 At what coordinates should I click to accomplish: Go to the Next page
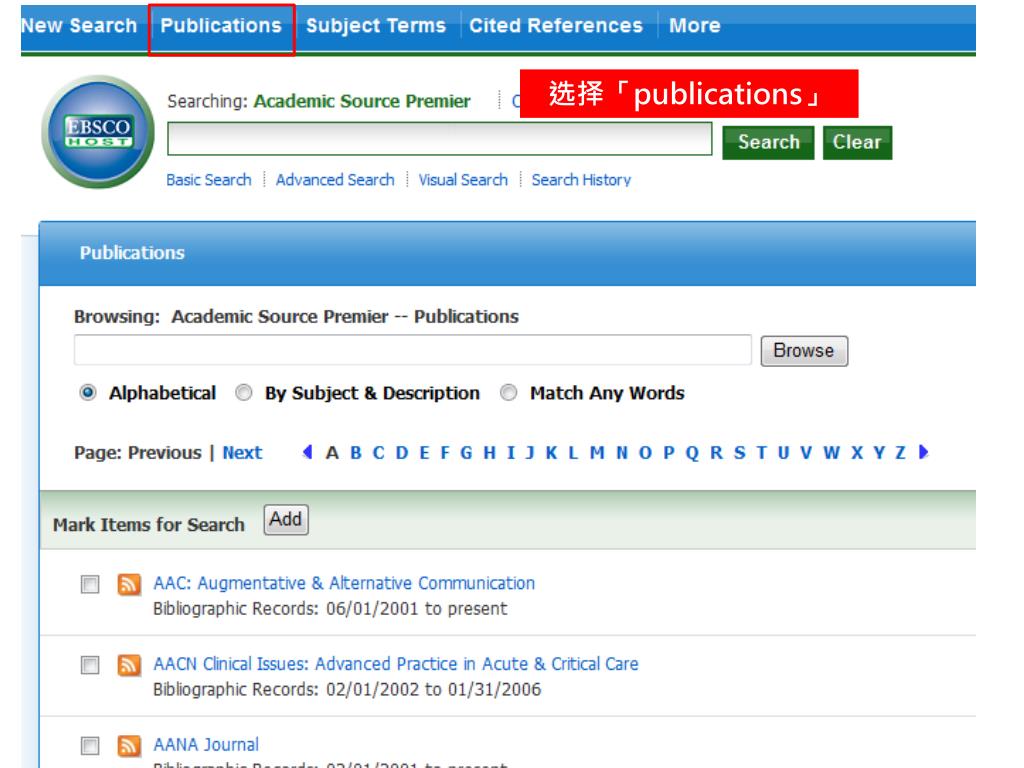point(242,453)
